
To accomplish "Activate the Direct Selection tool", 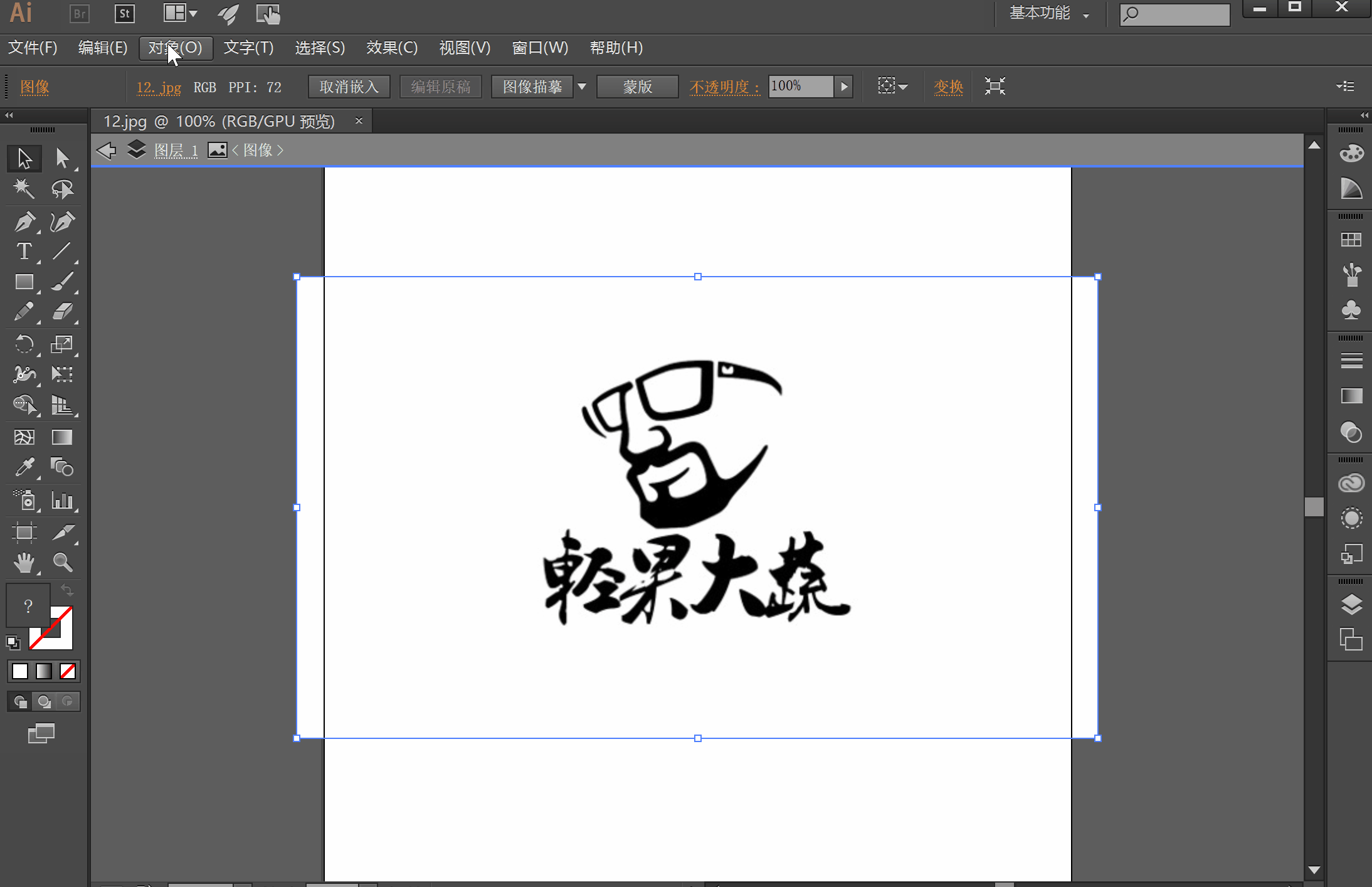I will coord(61,158).
